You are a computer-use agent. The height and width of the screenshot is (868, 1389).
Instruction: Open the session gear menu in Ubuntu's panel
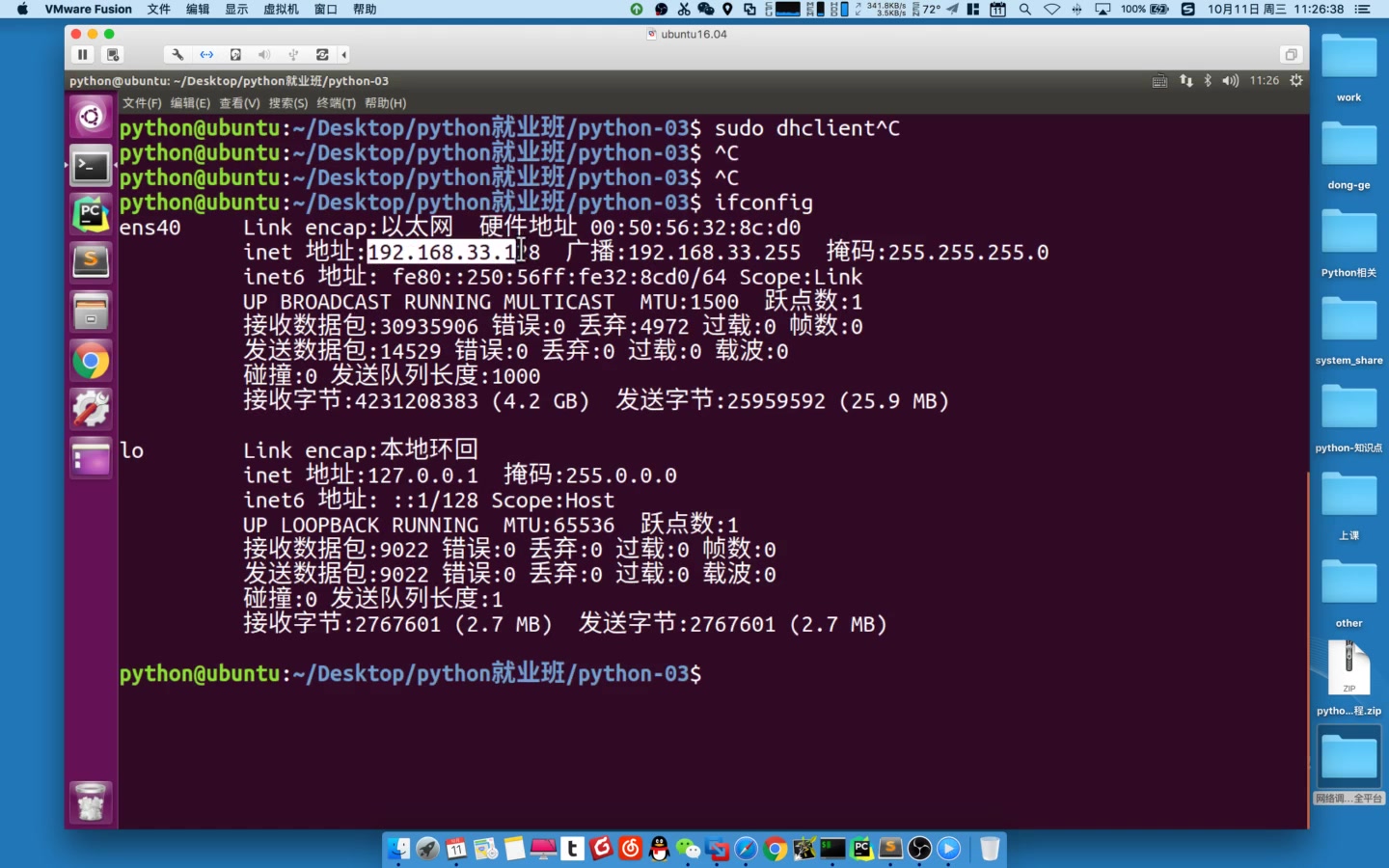coord(1296,81)
